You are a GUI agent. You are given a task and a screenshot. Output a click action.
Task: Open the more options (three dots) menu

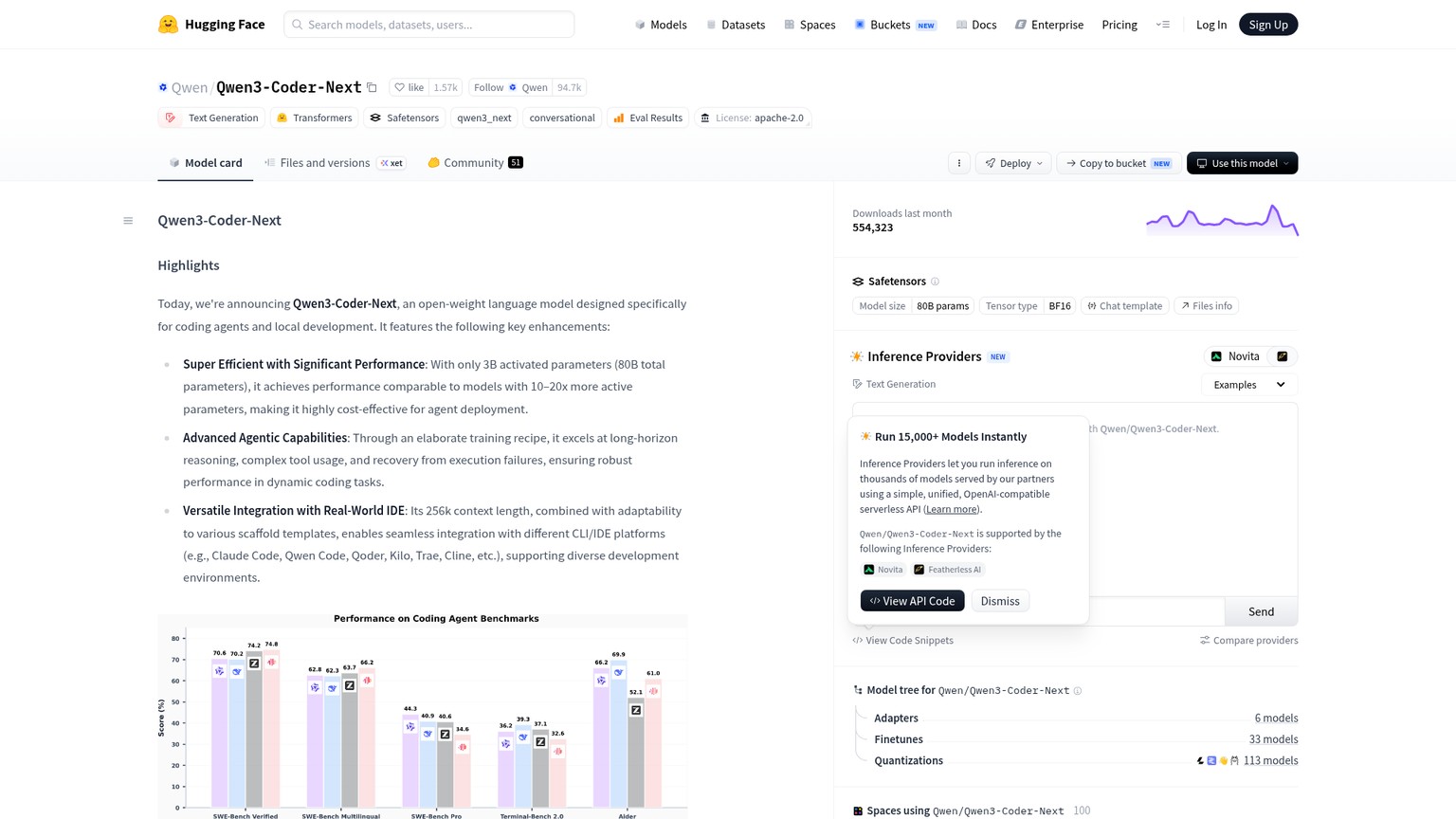pyautogui.click(x=958, y=163)
